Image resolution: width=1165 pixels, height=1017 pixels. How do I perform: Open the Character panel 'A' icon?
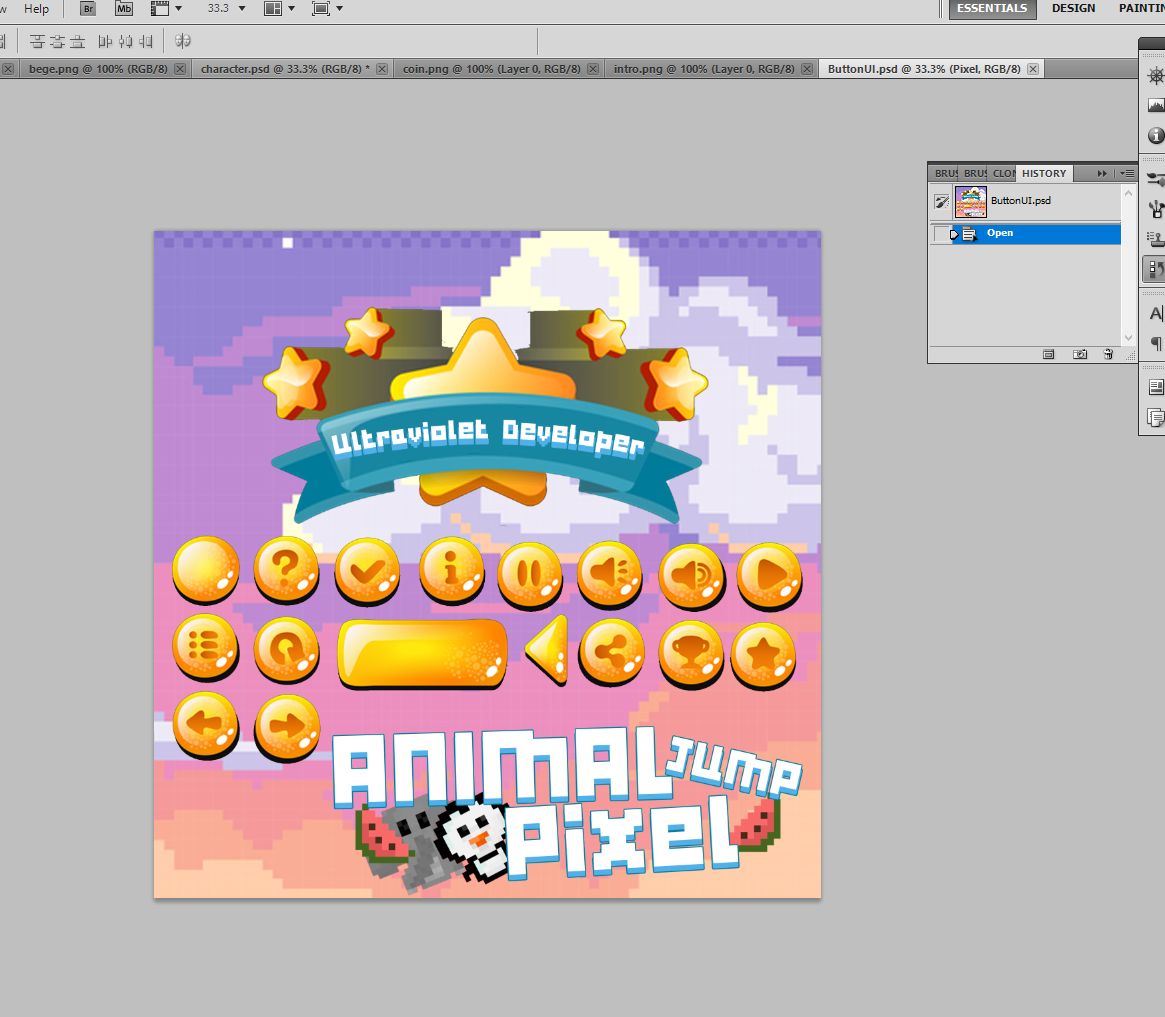tap(1156, 313)
